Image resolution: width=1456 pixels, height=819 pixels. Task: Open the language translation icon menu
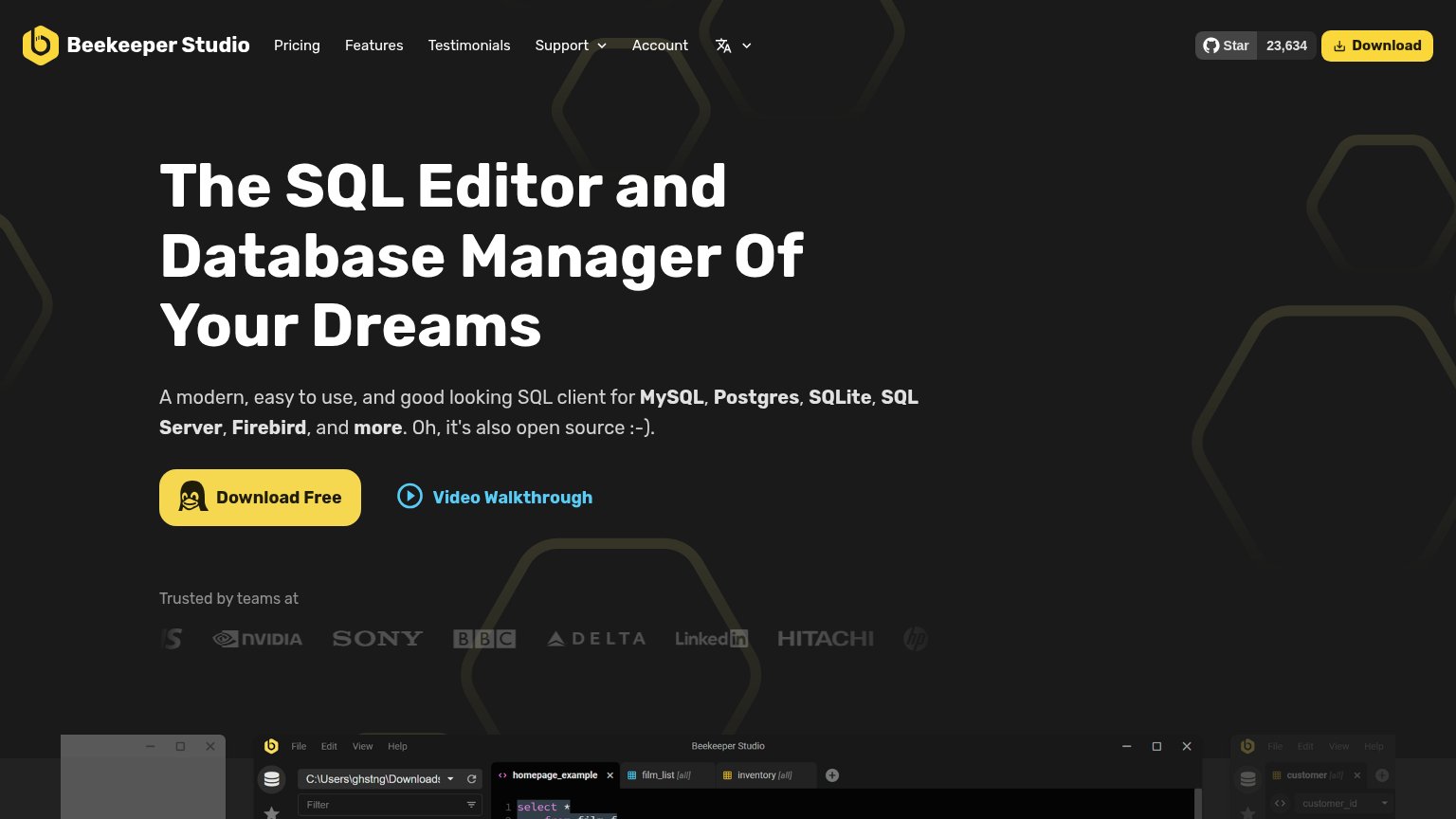(x=734, y=45)
